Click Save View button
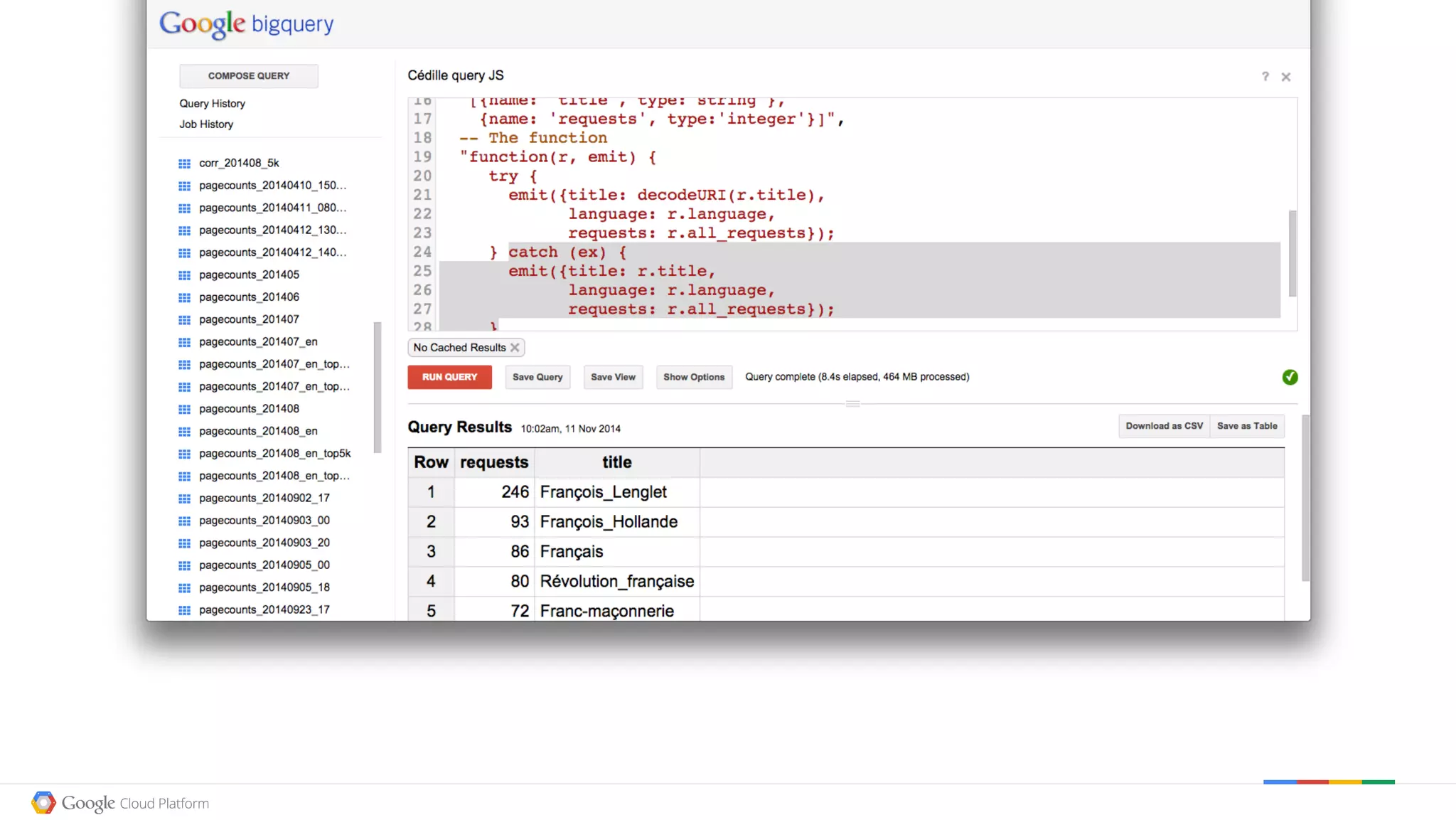 [x=613, y=378]
